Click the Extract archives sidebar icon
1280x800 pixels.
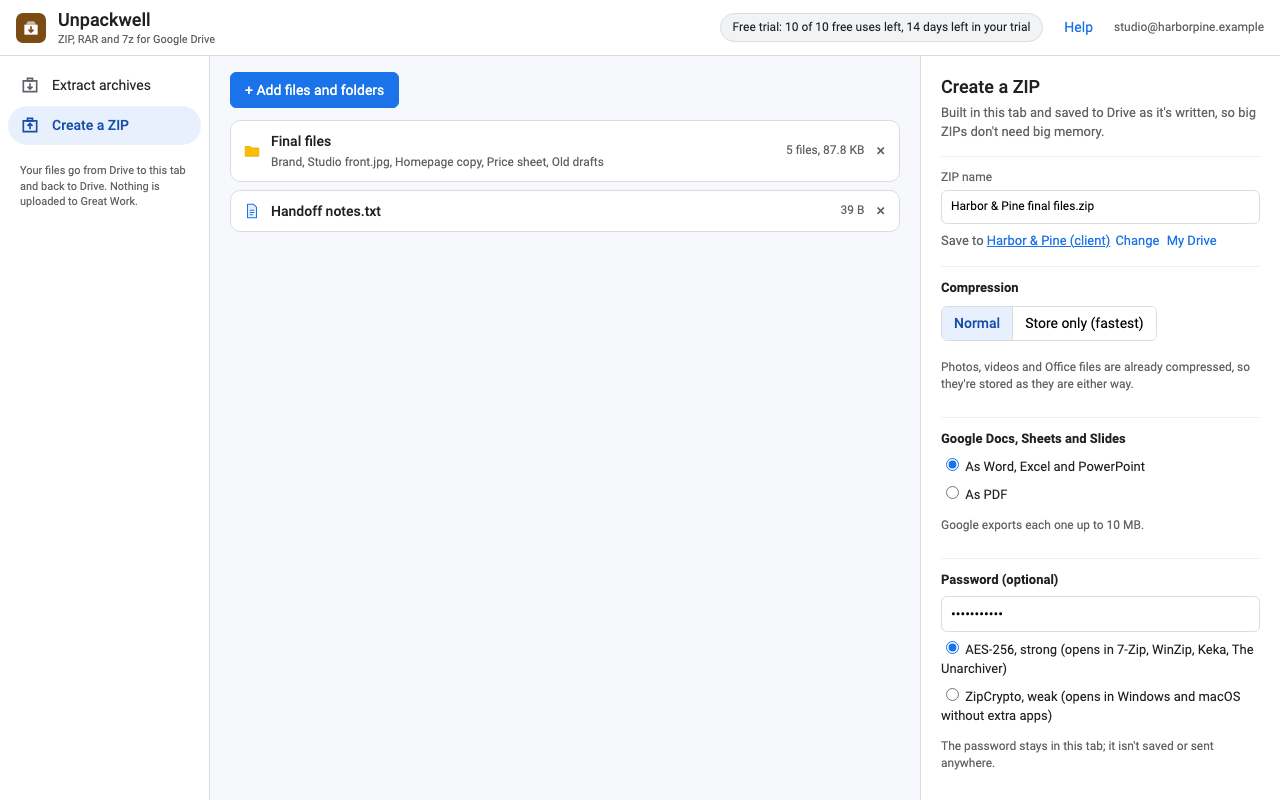pyautogui.click(x=30, y=85)
